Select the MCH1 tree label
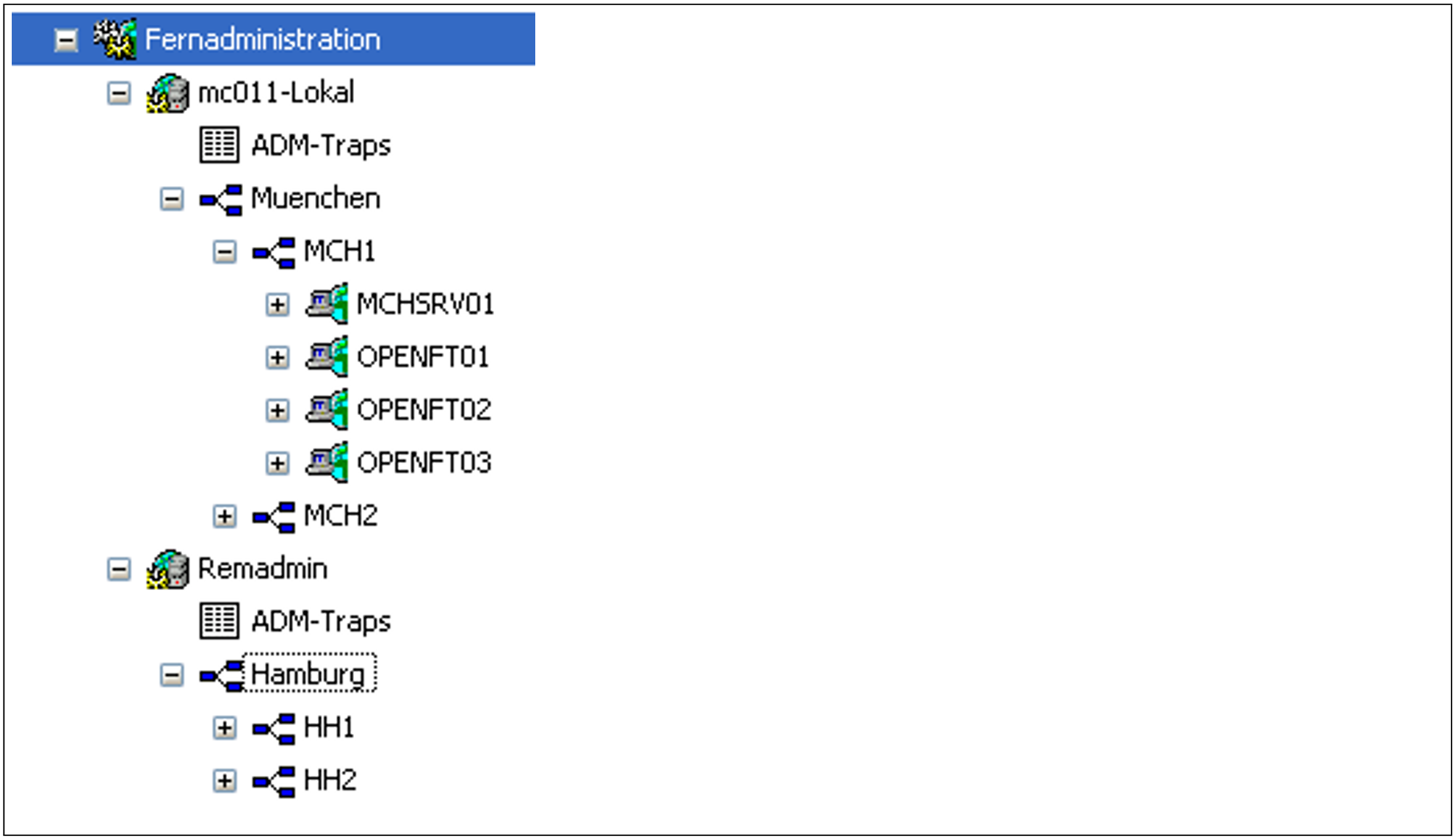Image resolution: width=1456 pixels, height=839 pixels. (x=339, y=251)
